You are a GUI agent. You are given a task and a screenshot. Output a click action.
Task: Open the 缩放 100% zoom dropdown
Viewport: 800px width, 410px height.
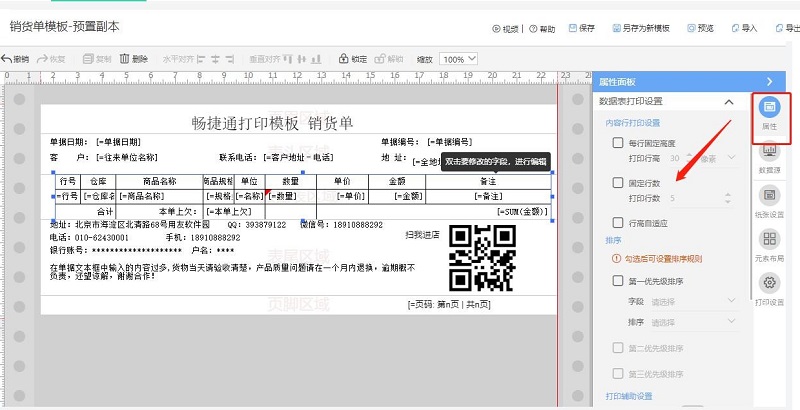tap(458, 59)
